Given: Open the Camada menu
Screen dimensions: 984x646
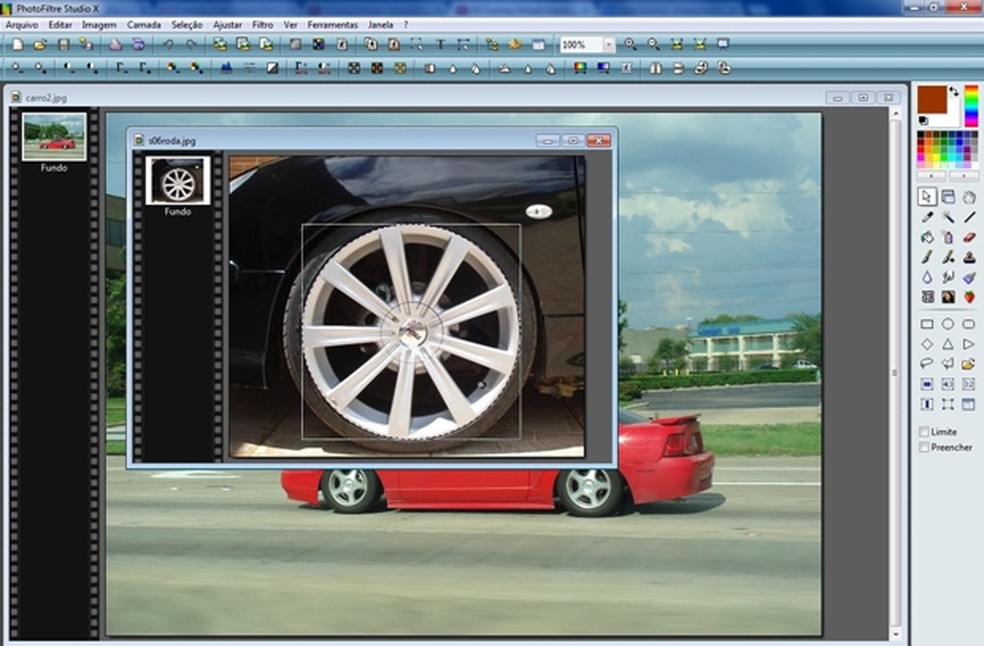Looking at the screenshot, I should [x=144, y=24].
